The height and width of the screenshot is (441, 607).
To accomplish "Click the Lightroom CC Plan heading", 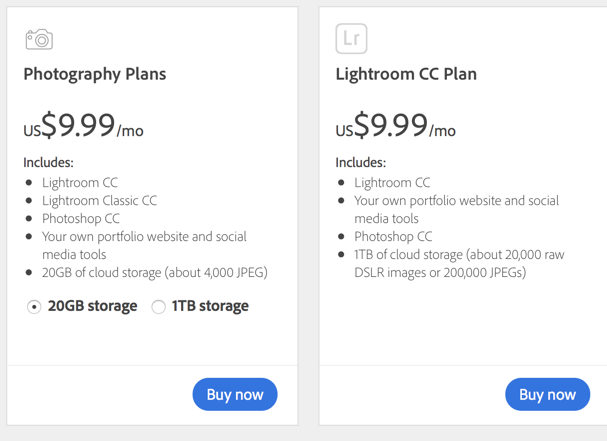I will [406, 74].
